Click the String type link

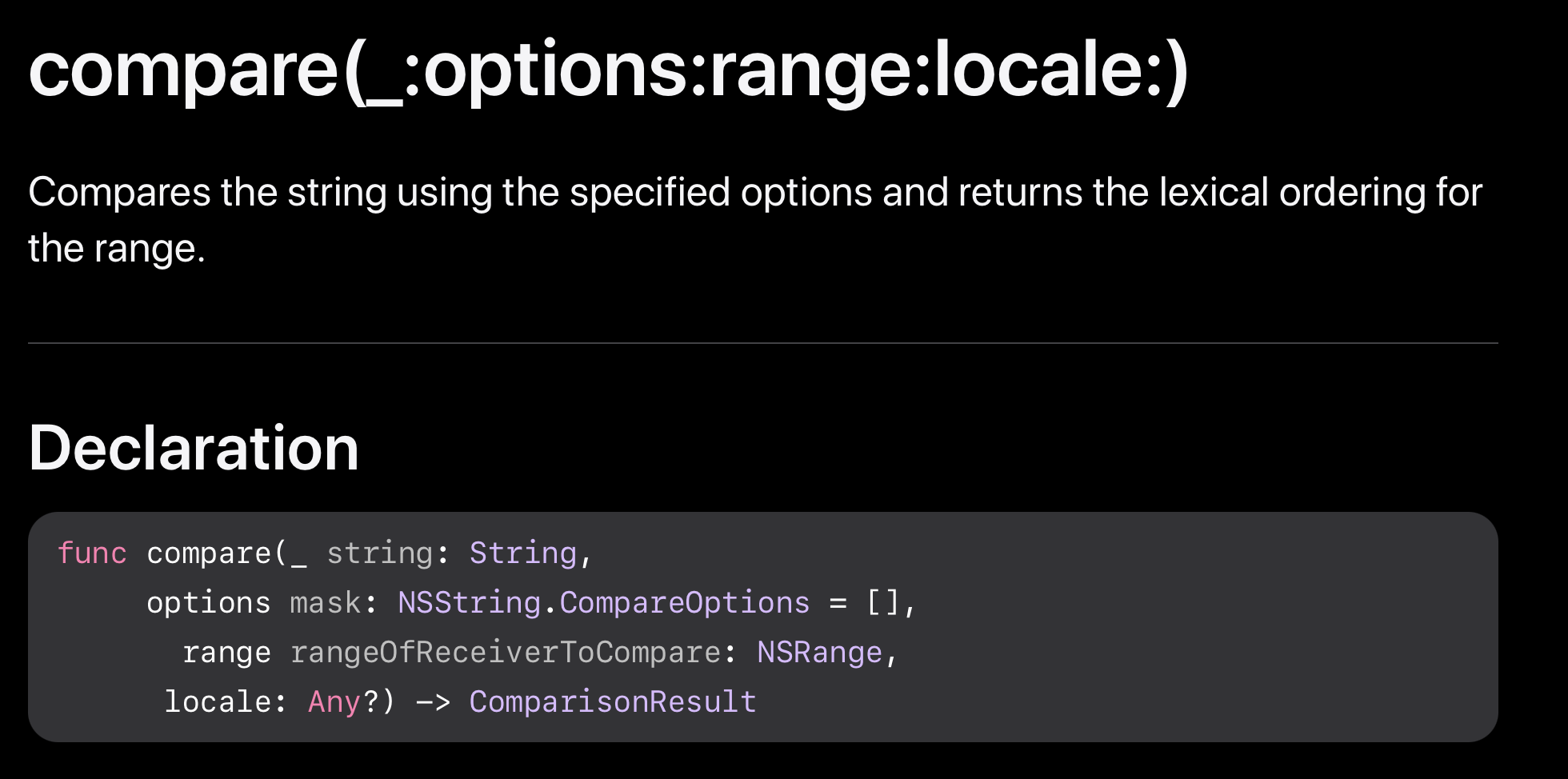pos(522,553)
